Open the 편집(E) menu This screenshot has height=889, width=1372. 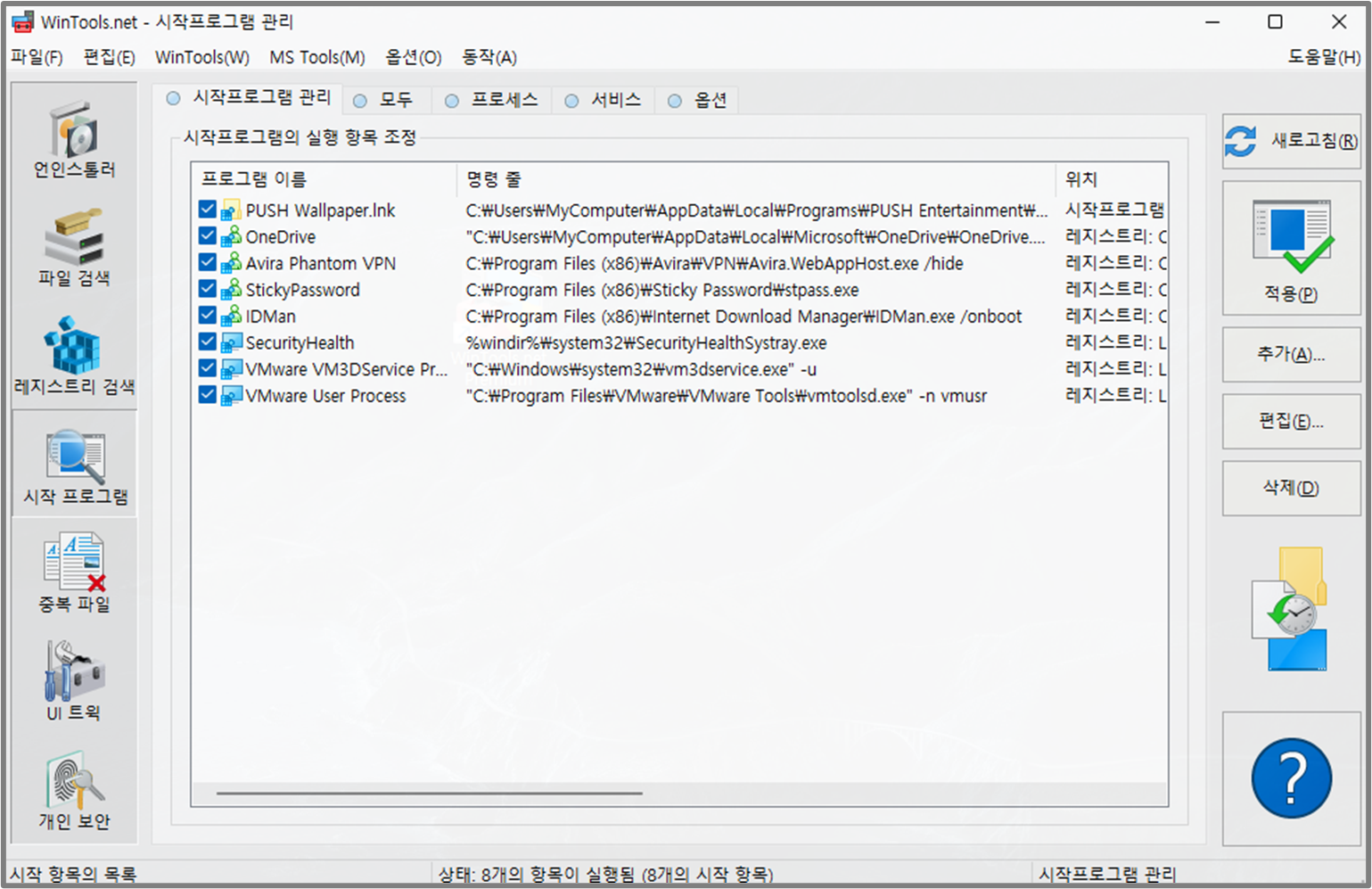109,57
